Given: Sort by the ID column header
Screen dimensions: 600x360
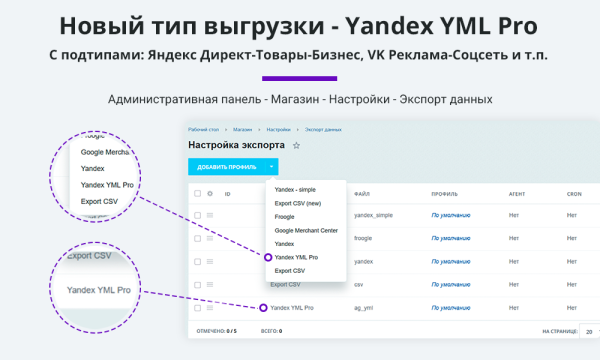Looking at the screenshot, I should point(227,194).
